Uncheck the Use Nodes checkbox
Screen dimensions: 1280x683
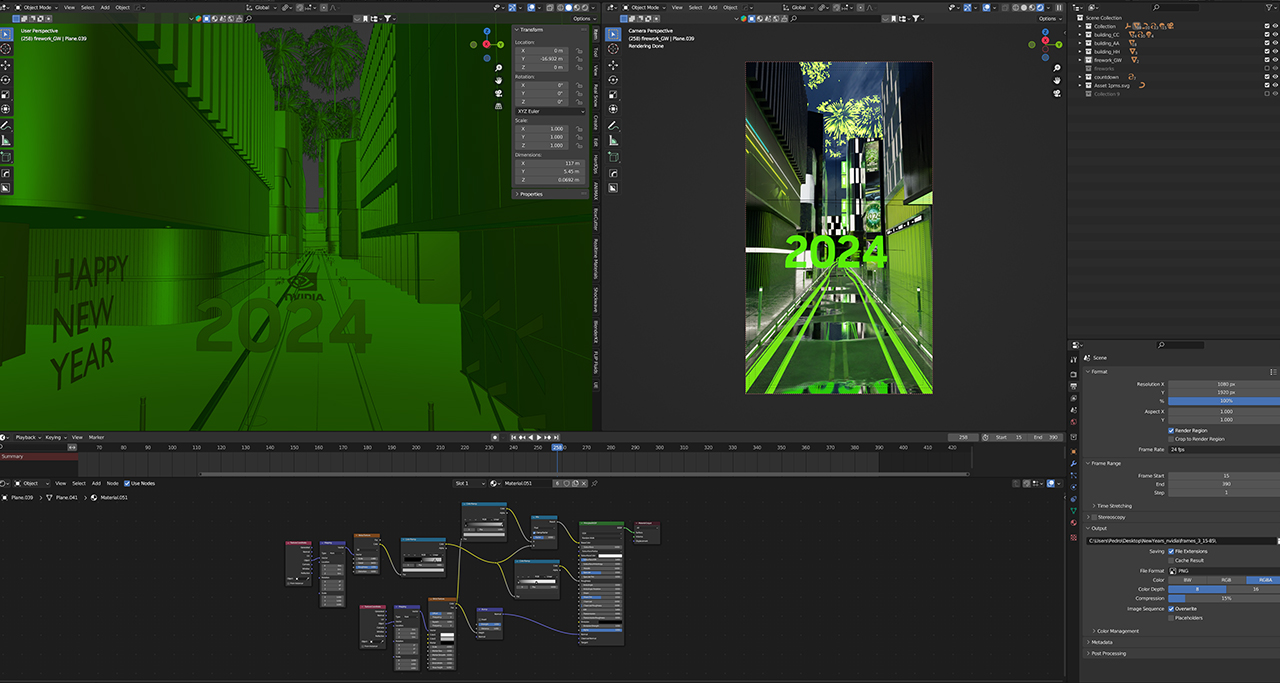click(127, 483)
